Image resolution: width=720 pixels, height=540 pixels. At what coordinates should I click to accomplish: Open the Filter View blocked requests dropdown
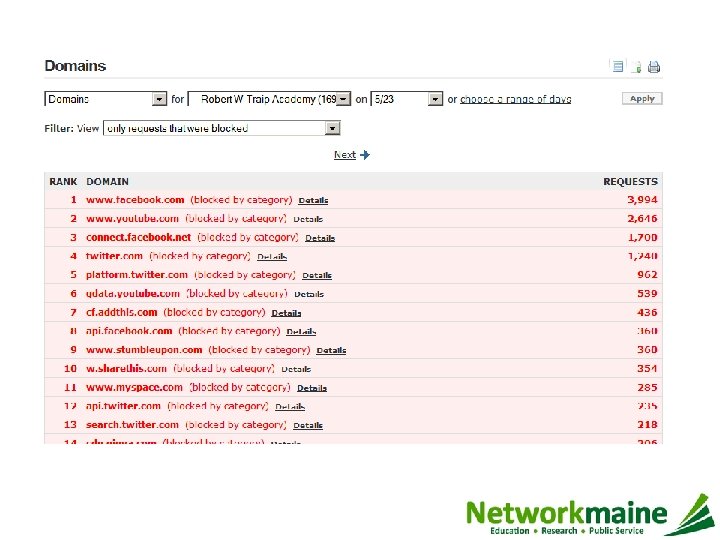click(x=222, y=128)
